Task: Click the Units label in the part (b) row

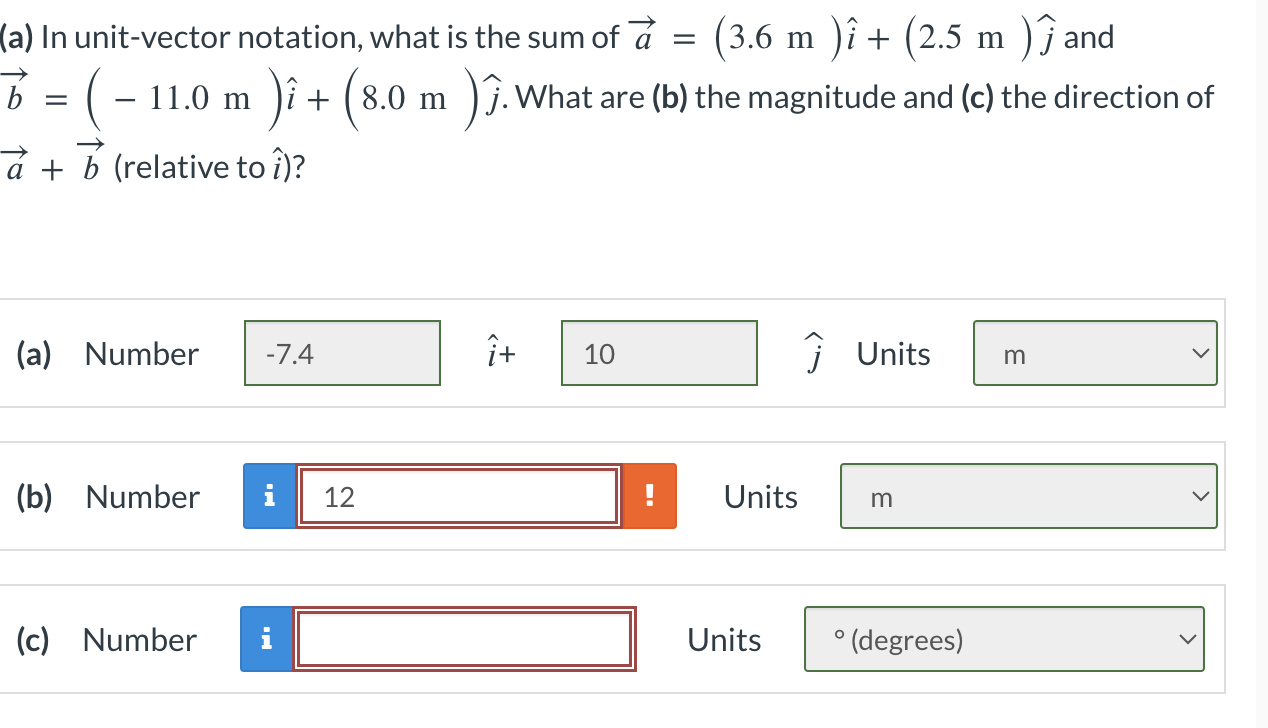Action: (761, 497)
